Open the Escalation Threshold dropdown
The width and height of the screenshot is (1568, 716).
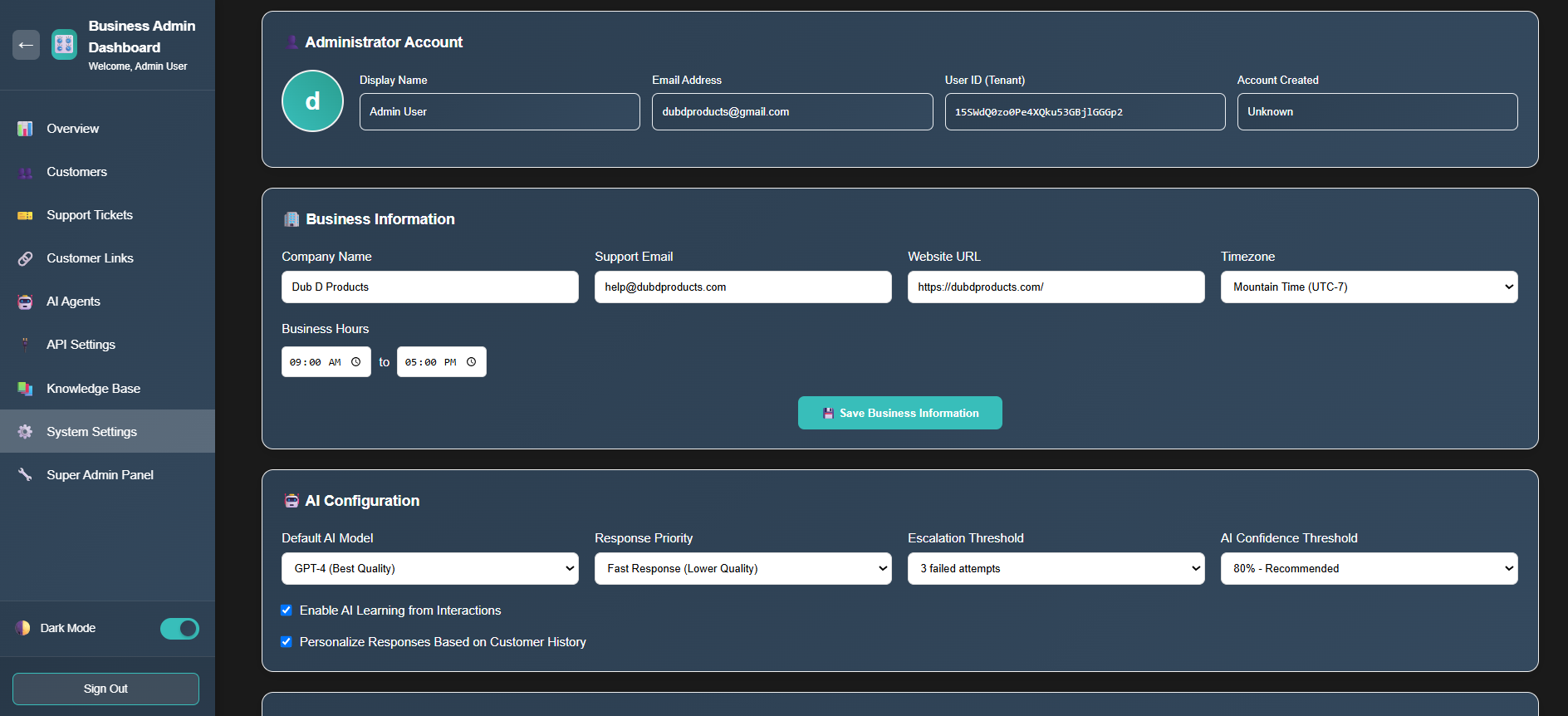coord(1056,569)
